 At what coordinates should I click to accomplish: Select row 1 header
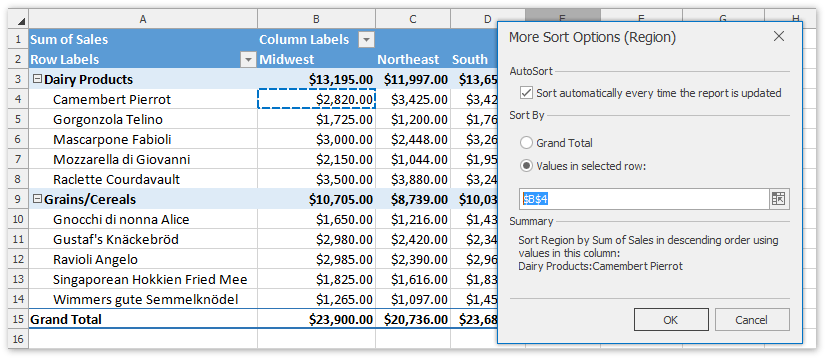pos(18,40)
